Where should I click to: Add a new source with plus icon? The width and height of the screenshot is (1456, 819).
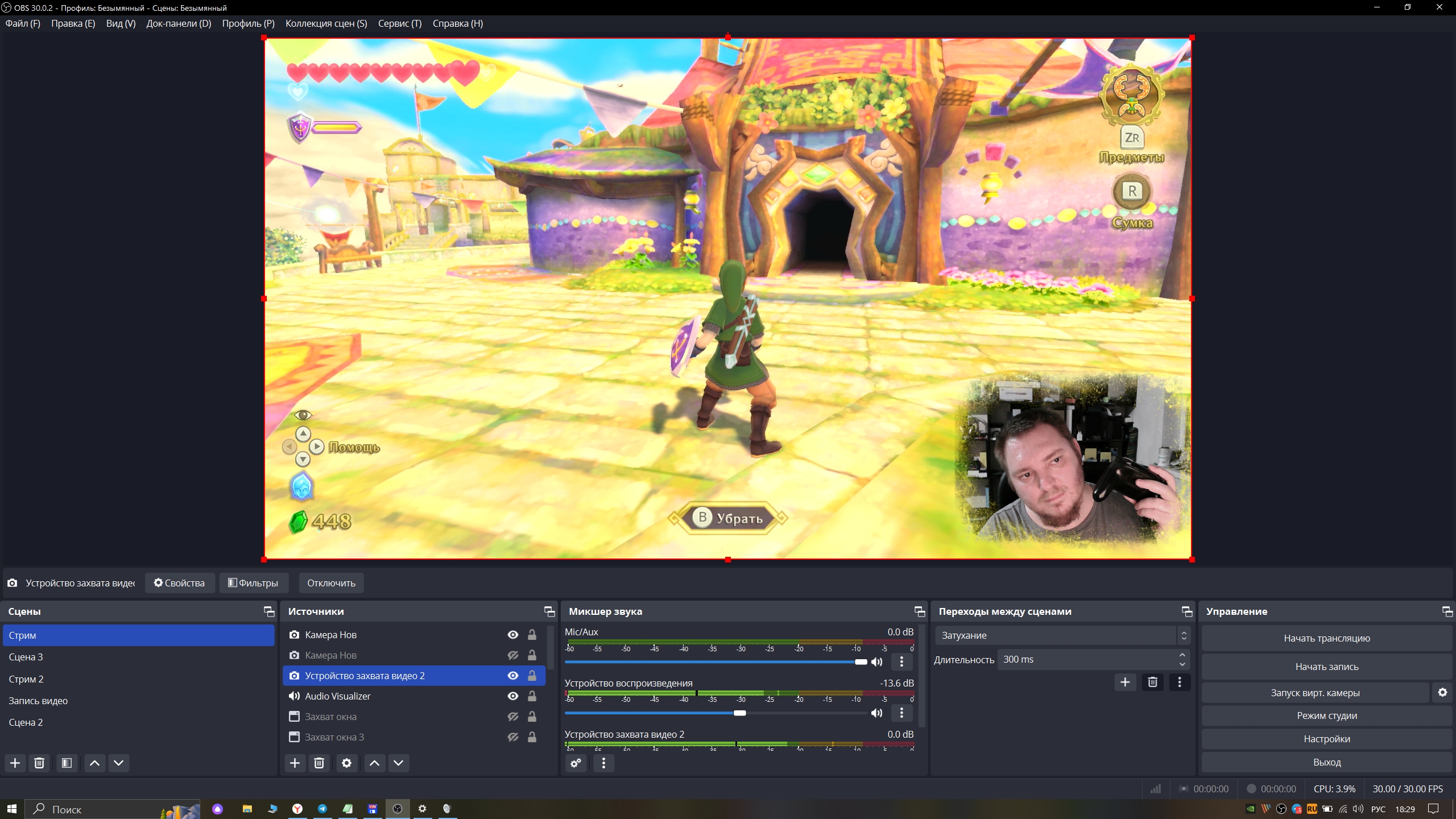[x=295, y=763]
